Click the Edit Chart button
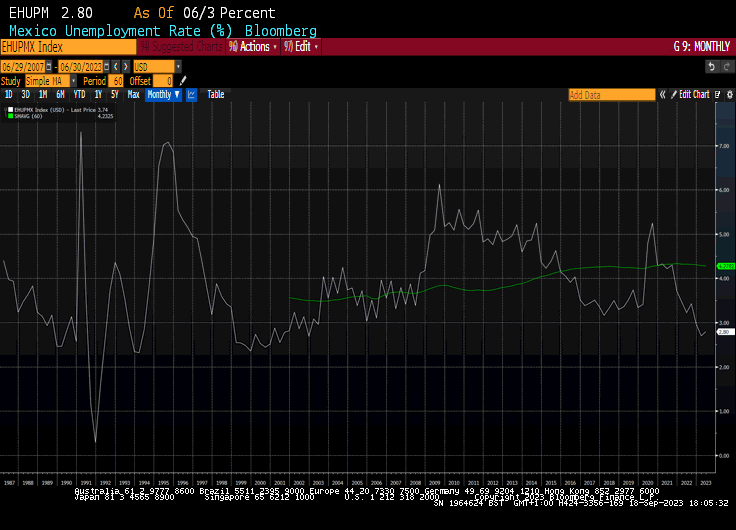 click(693, 95)
